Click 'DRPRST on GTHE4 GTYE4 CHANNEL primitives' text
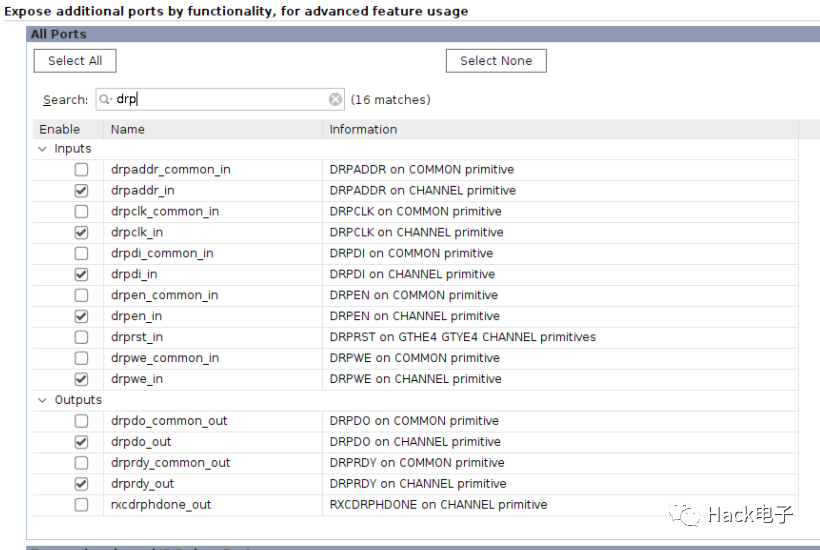820x550 pixels. [462, 337]
